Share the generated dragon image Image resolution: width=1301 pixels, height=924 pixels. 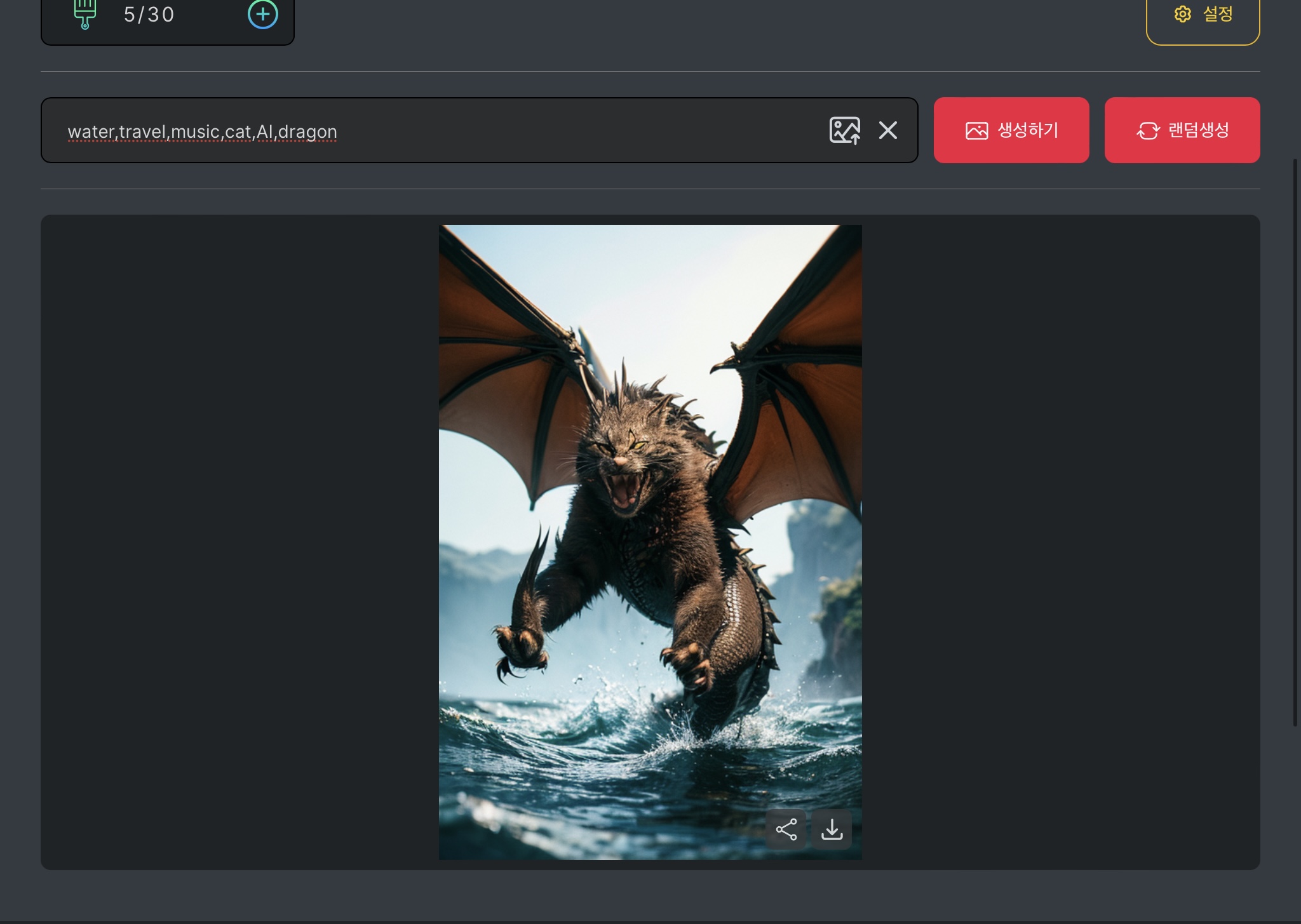[x=786, y=829]
